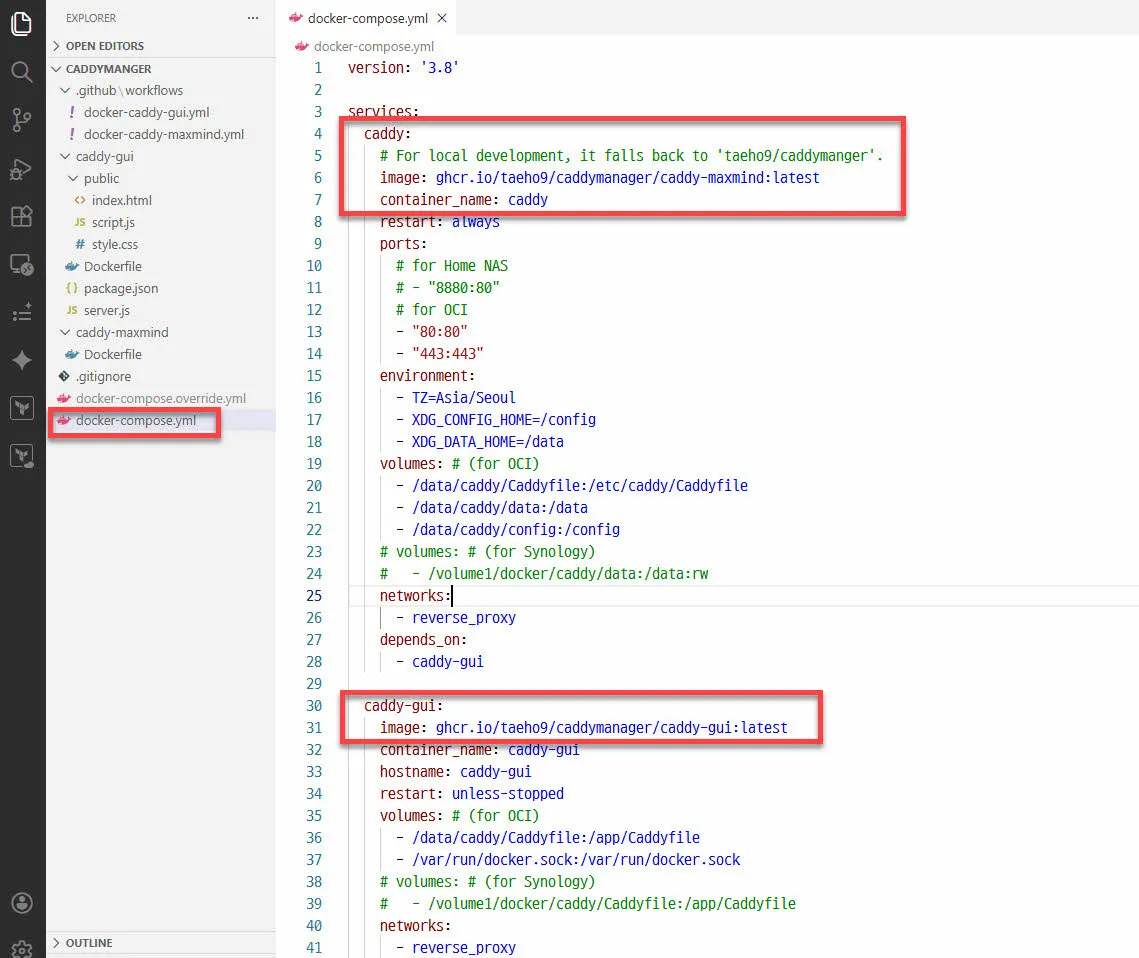Viewport: 1139px width, 958px height.
Task: Click line number 25 in gutter
Action: pos(314,596)
